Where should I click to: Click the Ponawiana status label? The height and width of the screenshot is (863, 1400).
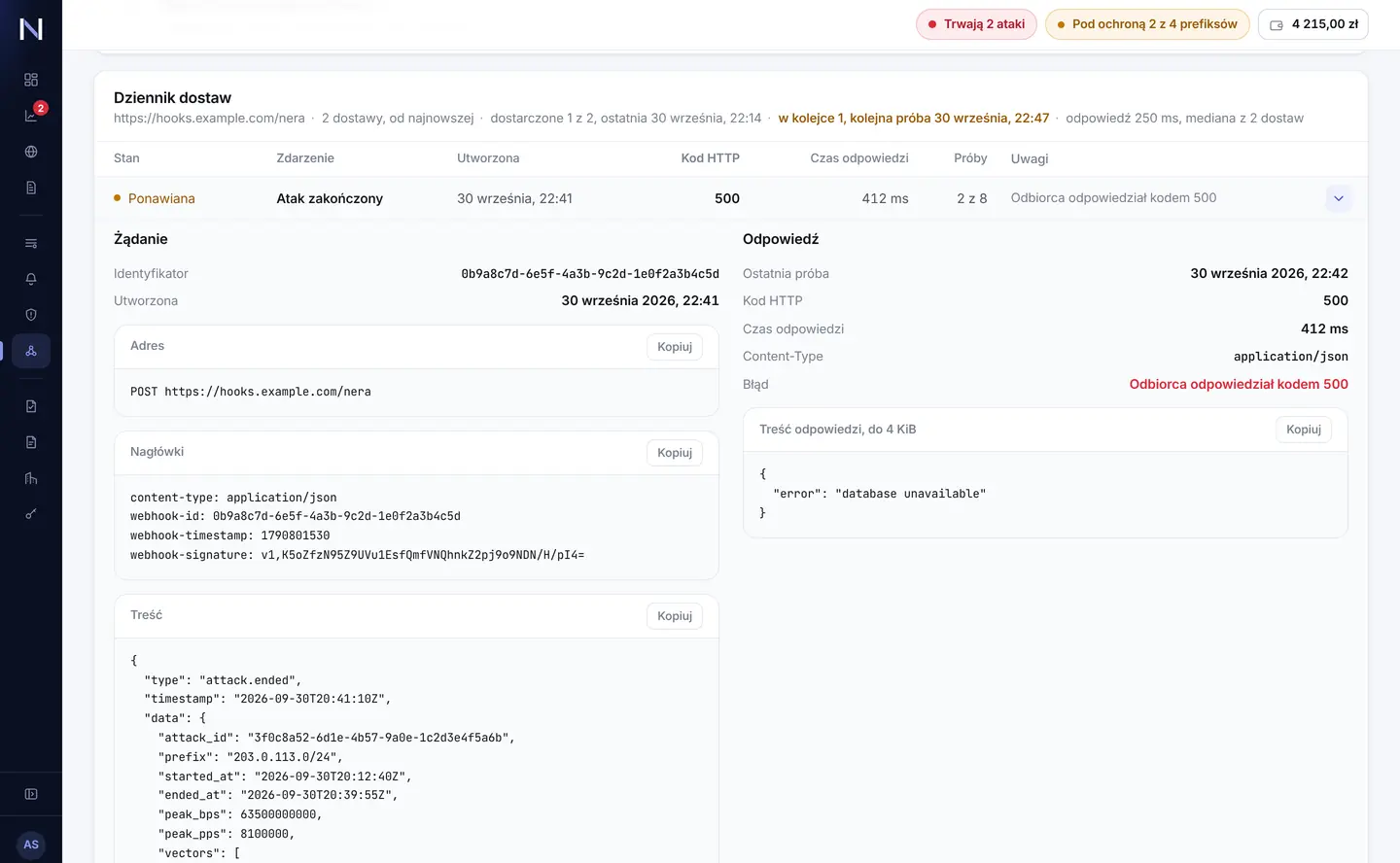161,198
